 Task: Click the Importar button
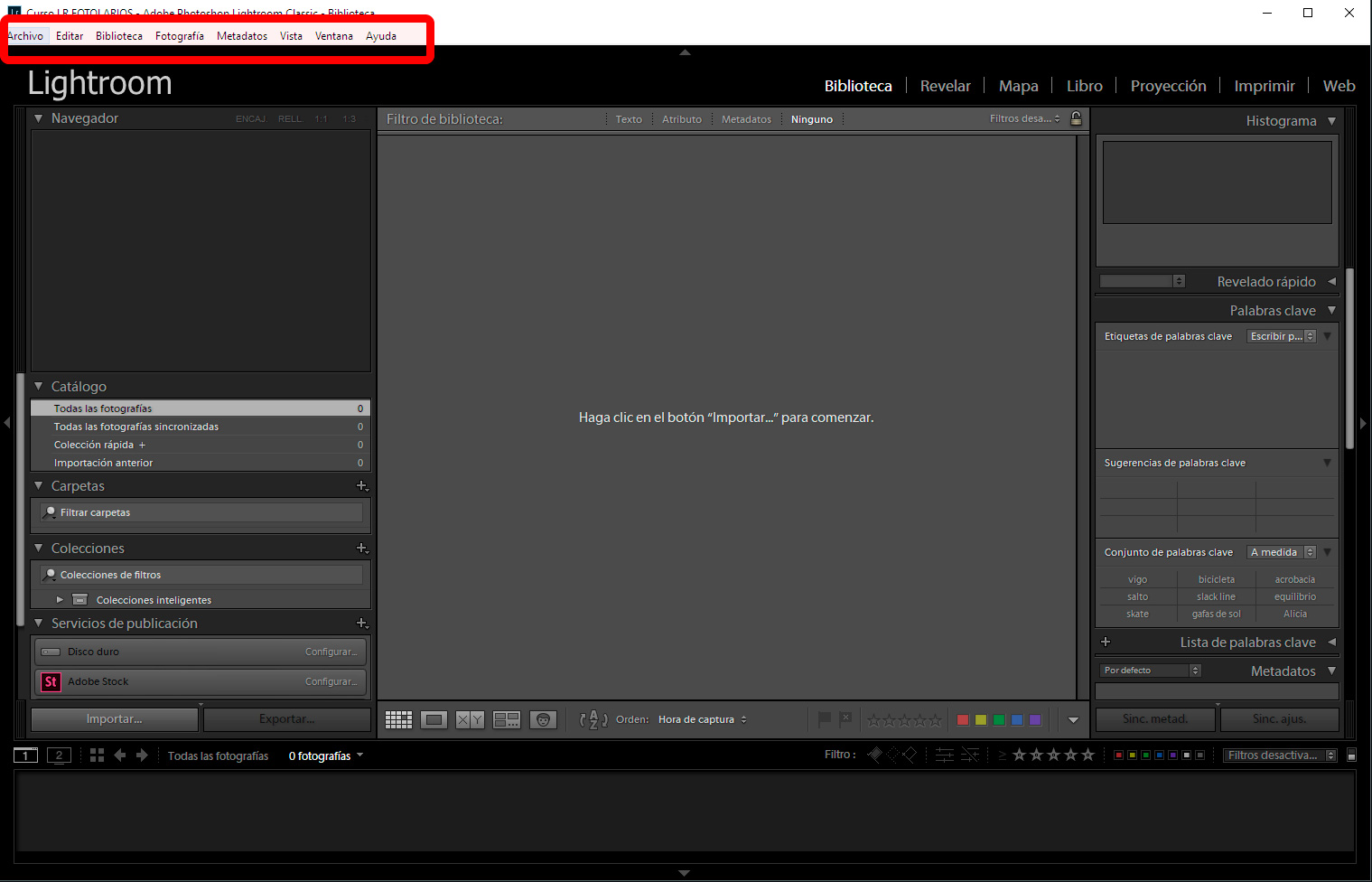(x=113, y=718)
